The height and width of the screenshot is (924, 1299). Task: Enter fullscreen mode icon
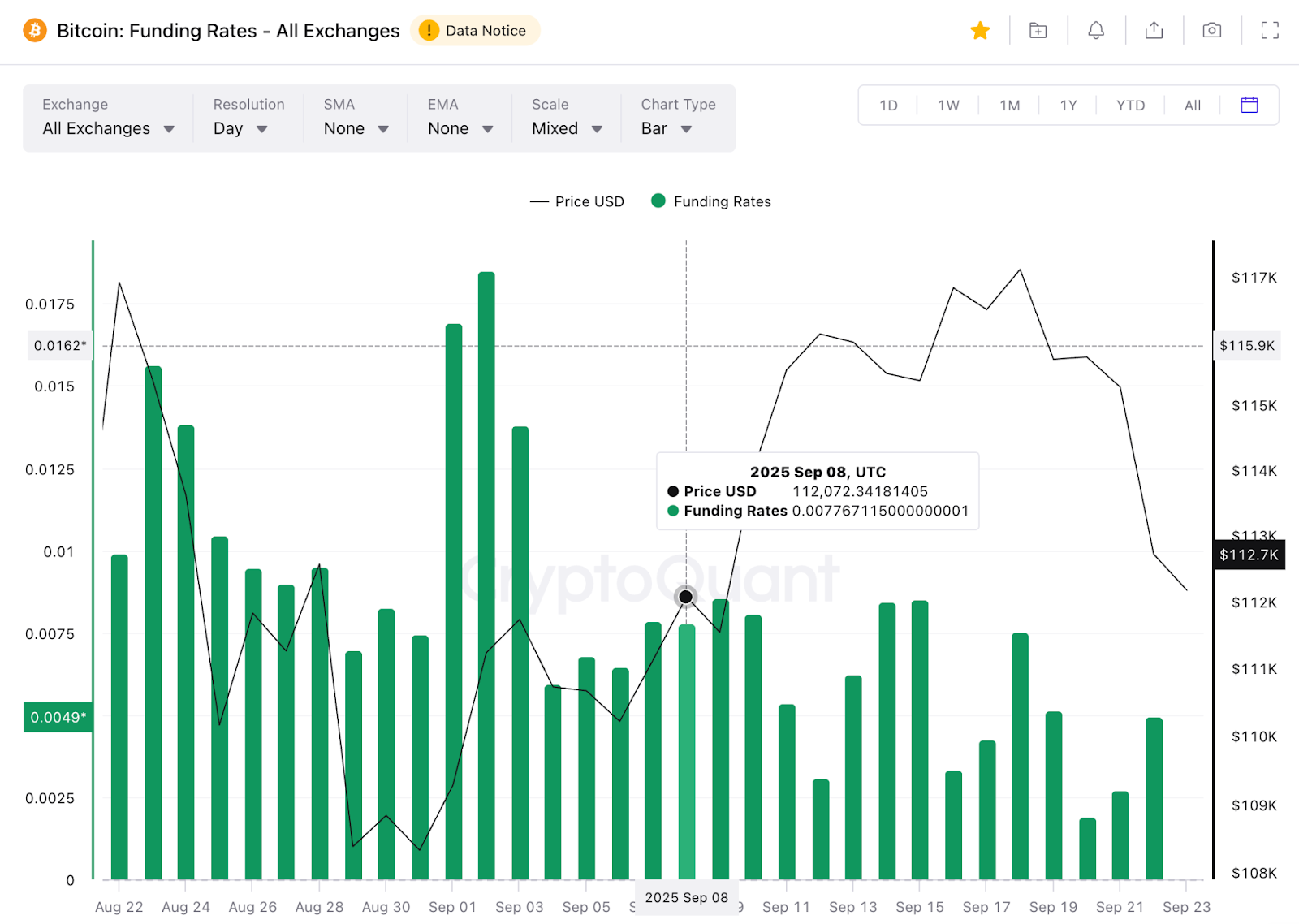[x=1270, y=31]
